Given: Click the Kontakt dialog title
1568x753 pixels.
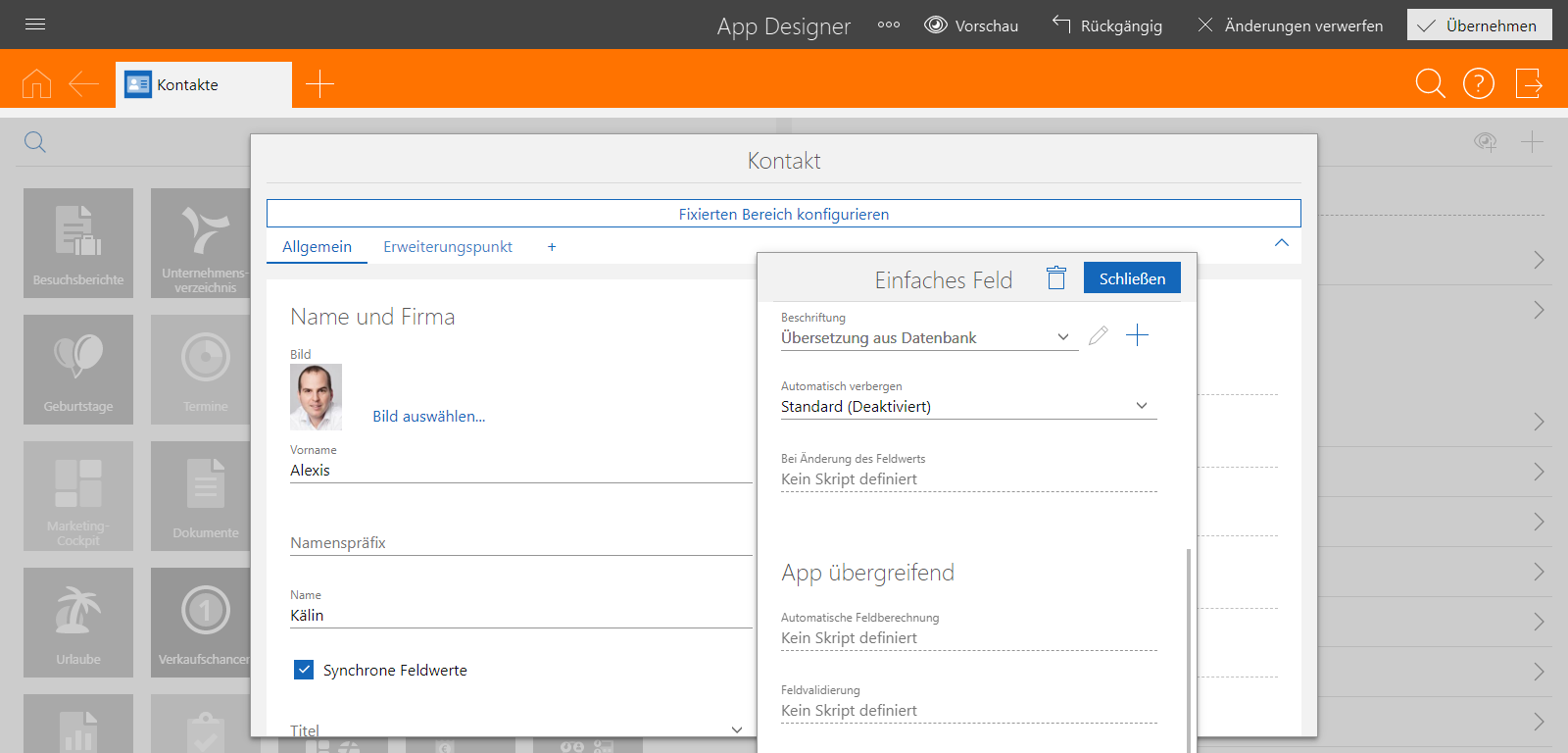Looking at the screenshot, I should [x=784, y=161].
